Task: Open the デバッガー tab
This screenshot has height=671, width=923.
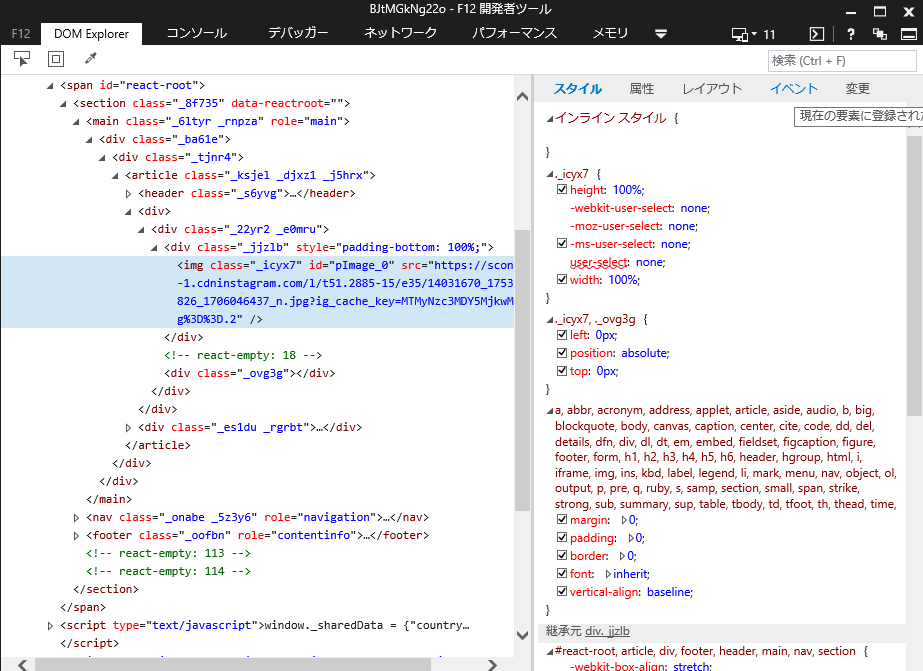Action: pos(298,33)
